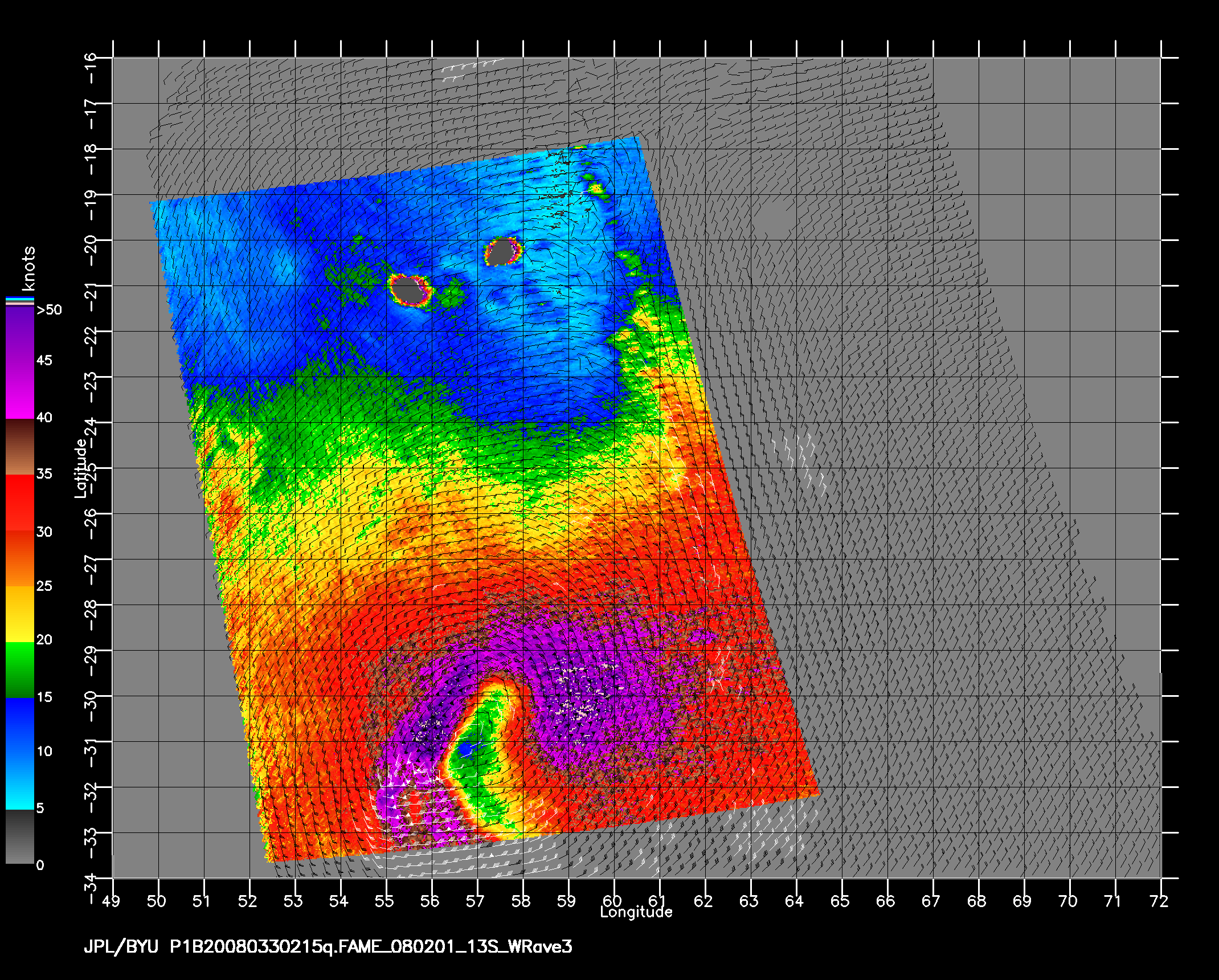This screenshot has height=980, width=1219.
Task: Click the 'knots' unit label
Action: point(28,268)
